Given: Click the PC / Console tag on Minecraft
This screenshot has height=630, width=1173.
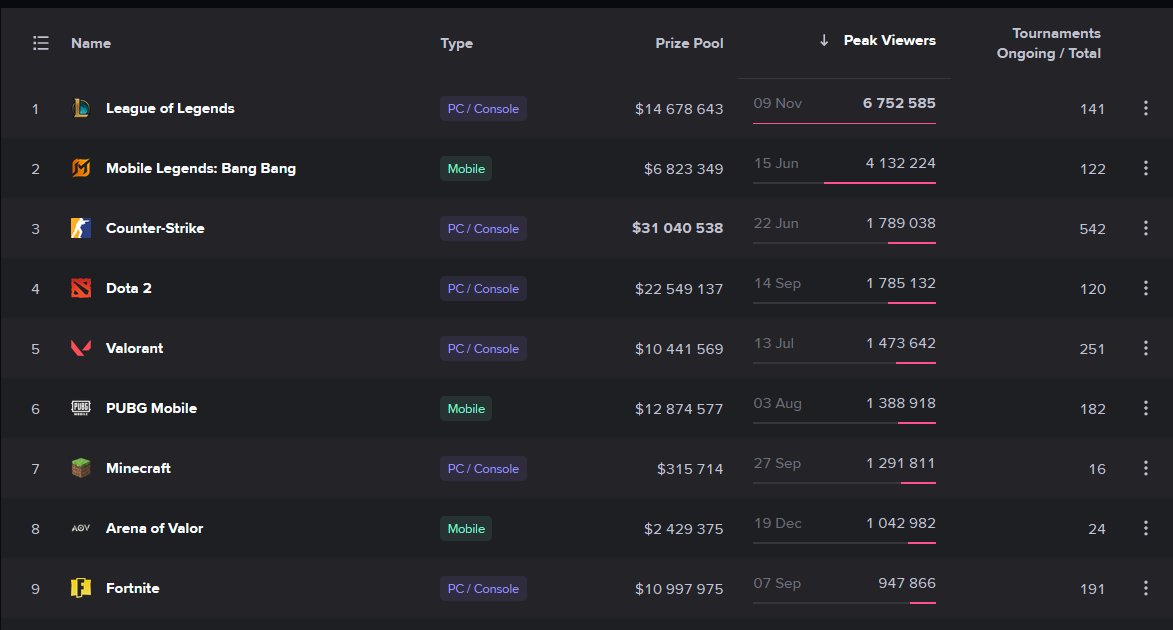Looking at the screenshot, I should coord(483,468).
